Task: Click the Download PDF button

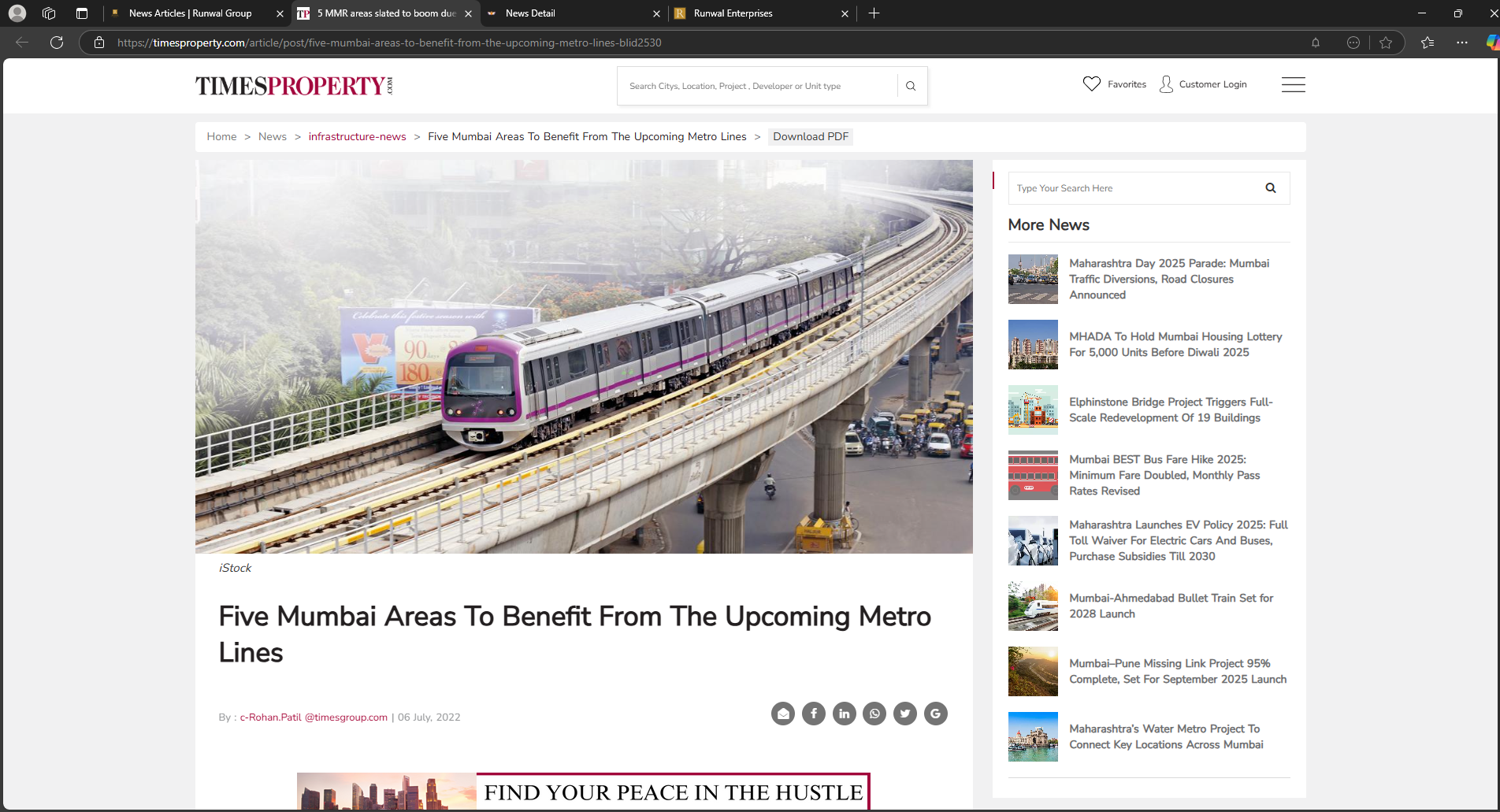Action: 810,136
